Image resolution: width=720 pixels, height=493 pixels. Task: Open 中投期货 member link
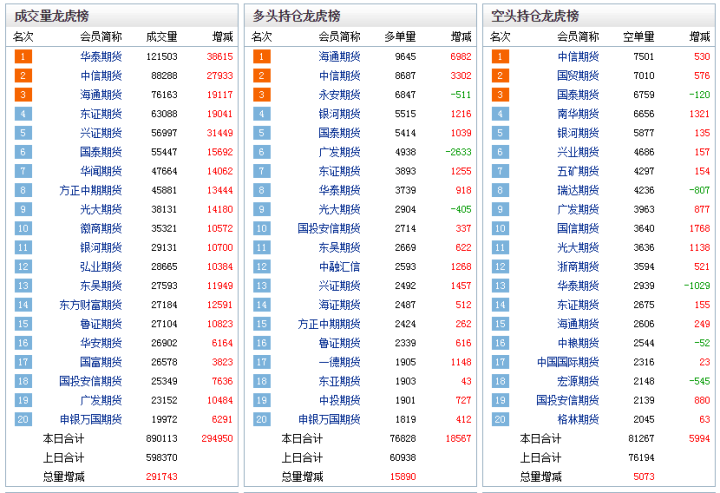point(339,400)
